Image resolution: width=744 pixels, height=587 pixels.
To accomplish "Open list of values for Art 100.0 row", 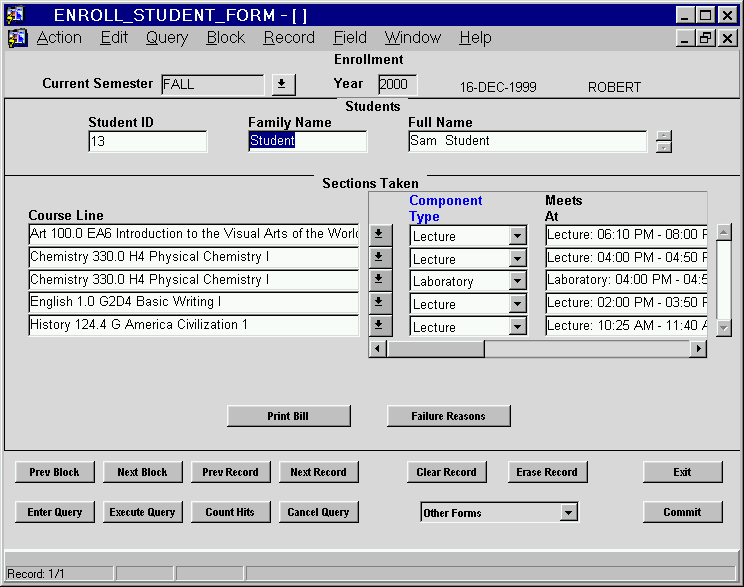I will click(380, 234).
